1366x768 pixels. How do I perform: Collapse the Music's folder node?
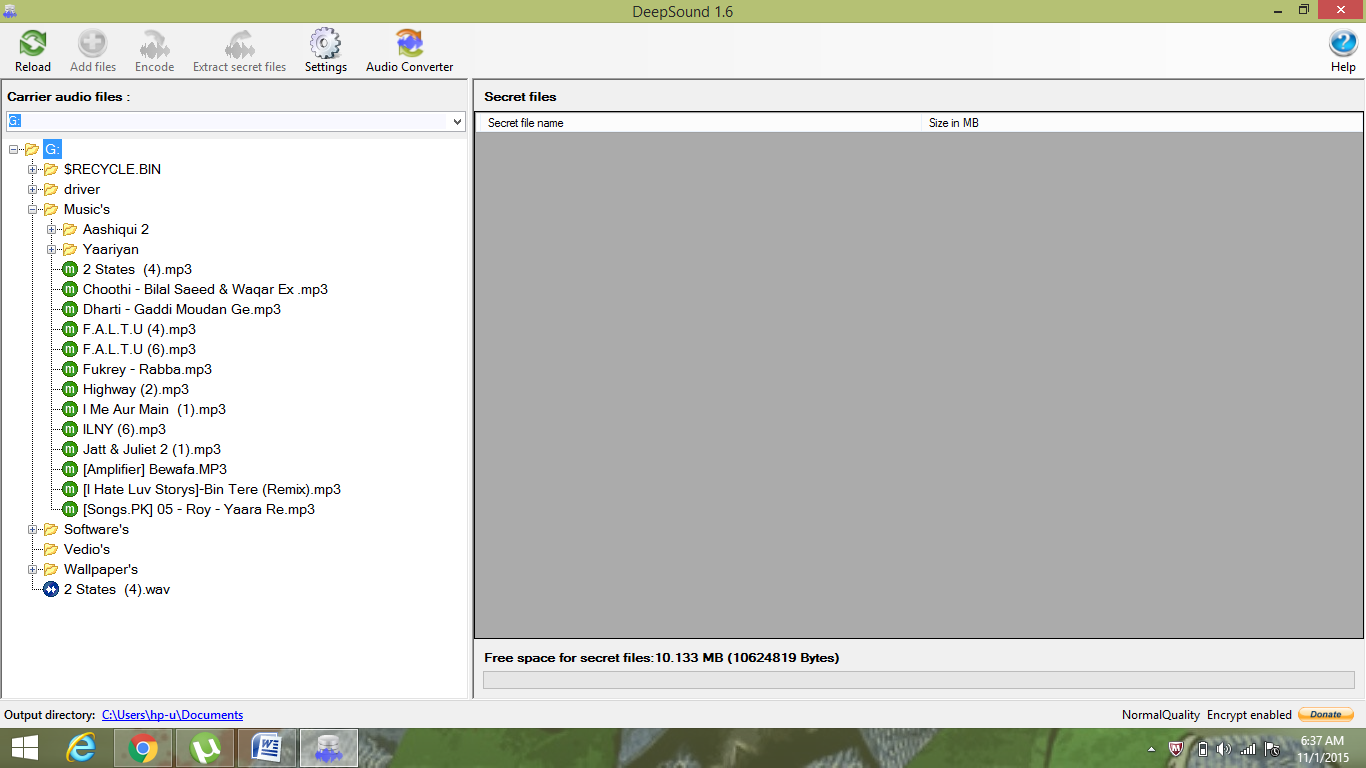point(32,209)
